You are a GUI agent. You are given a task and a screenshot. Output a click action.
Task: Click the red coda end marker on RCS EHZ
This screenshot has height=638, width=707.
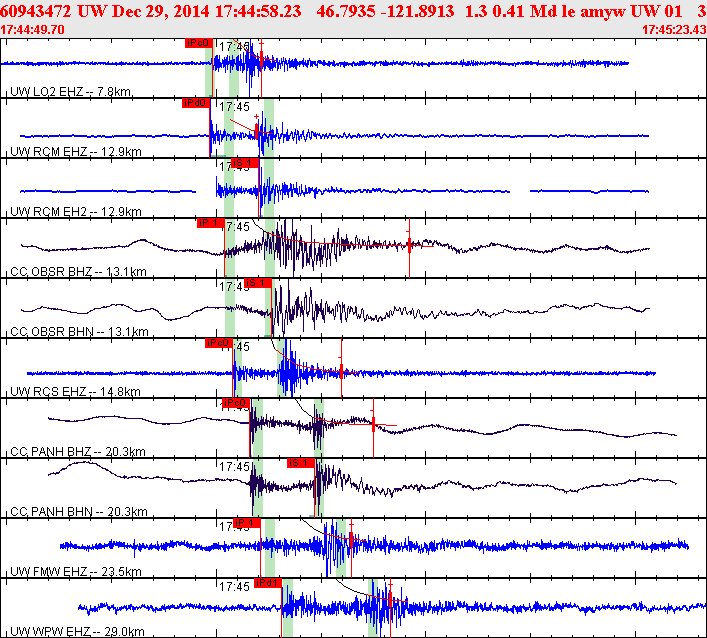coord(341,371)
